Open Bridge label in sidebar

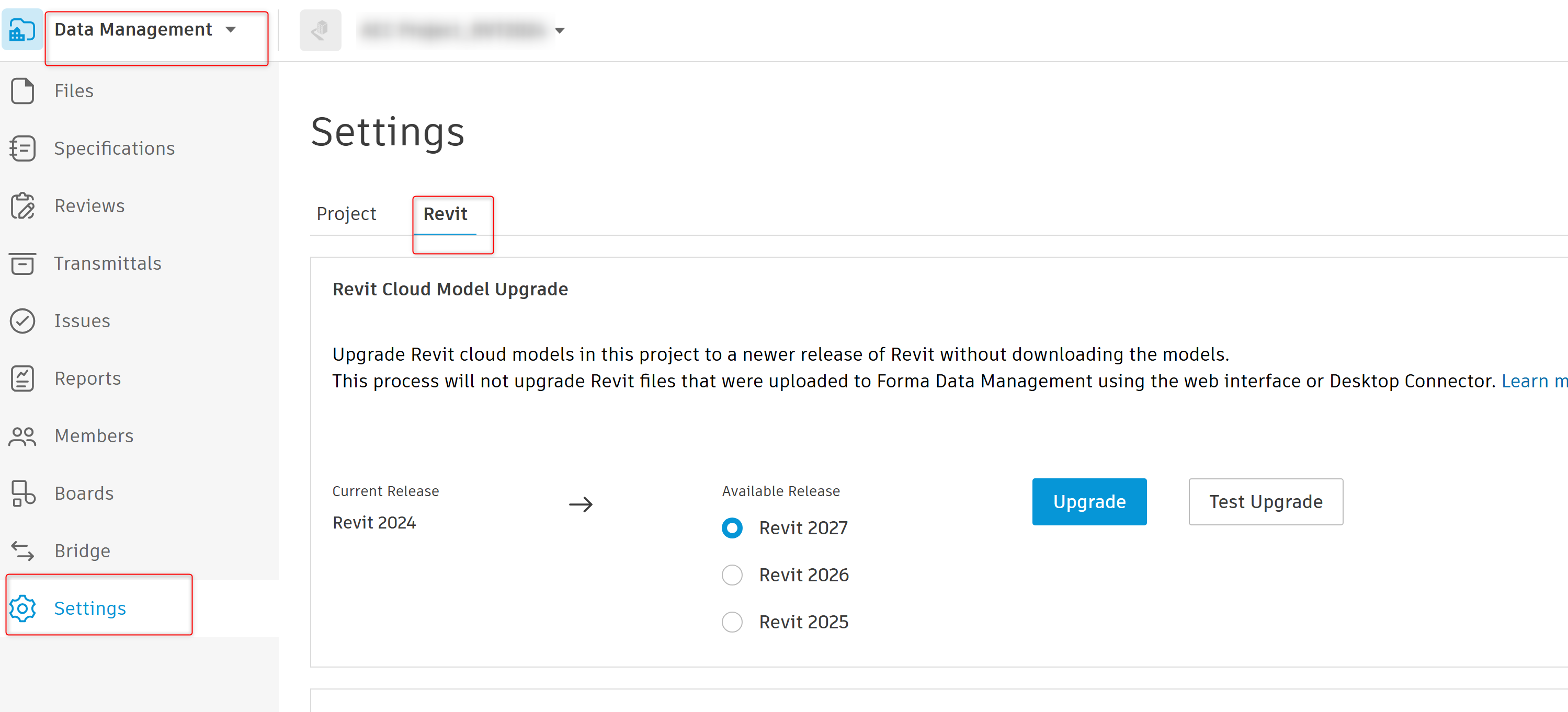pyautogui.click(x=82, y=551)
